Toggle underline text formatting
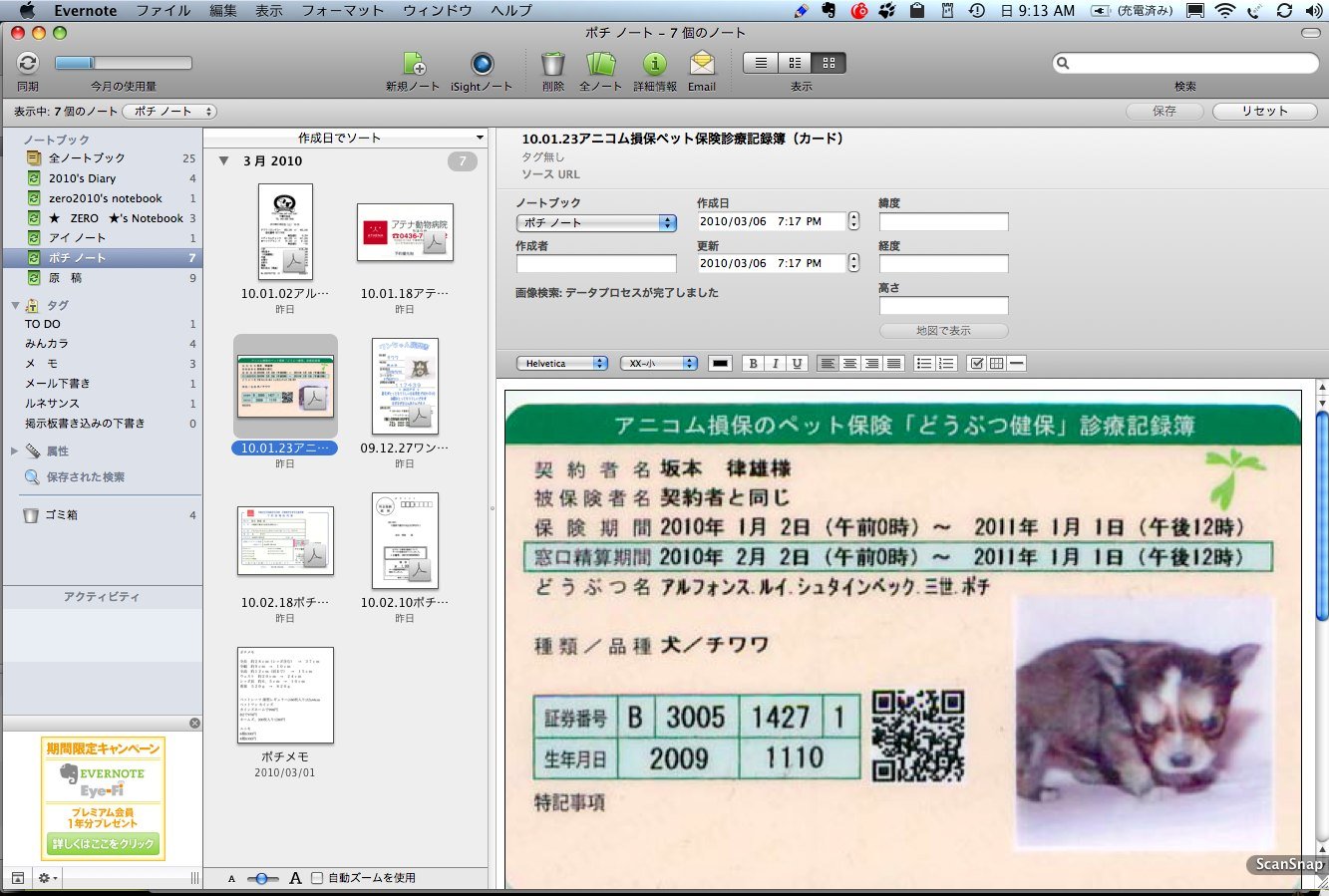Screen dimensions: 1329x896 pyautogui.click(x=797, y=364)
